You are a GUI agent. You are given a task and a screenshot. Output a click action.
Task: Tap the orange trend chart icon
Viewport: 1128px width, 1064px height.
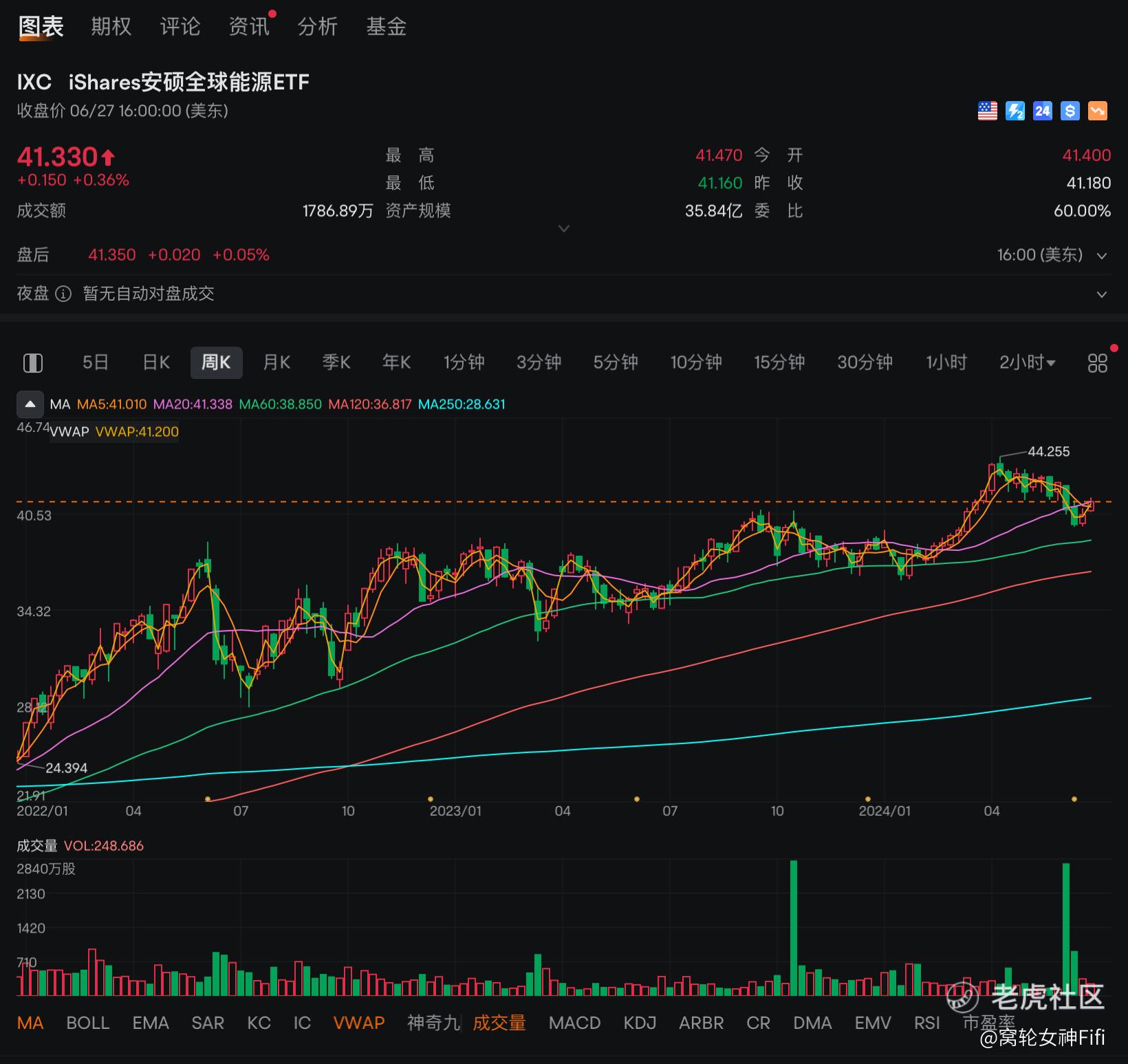coord(1097,111)
